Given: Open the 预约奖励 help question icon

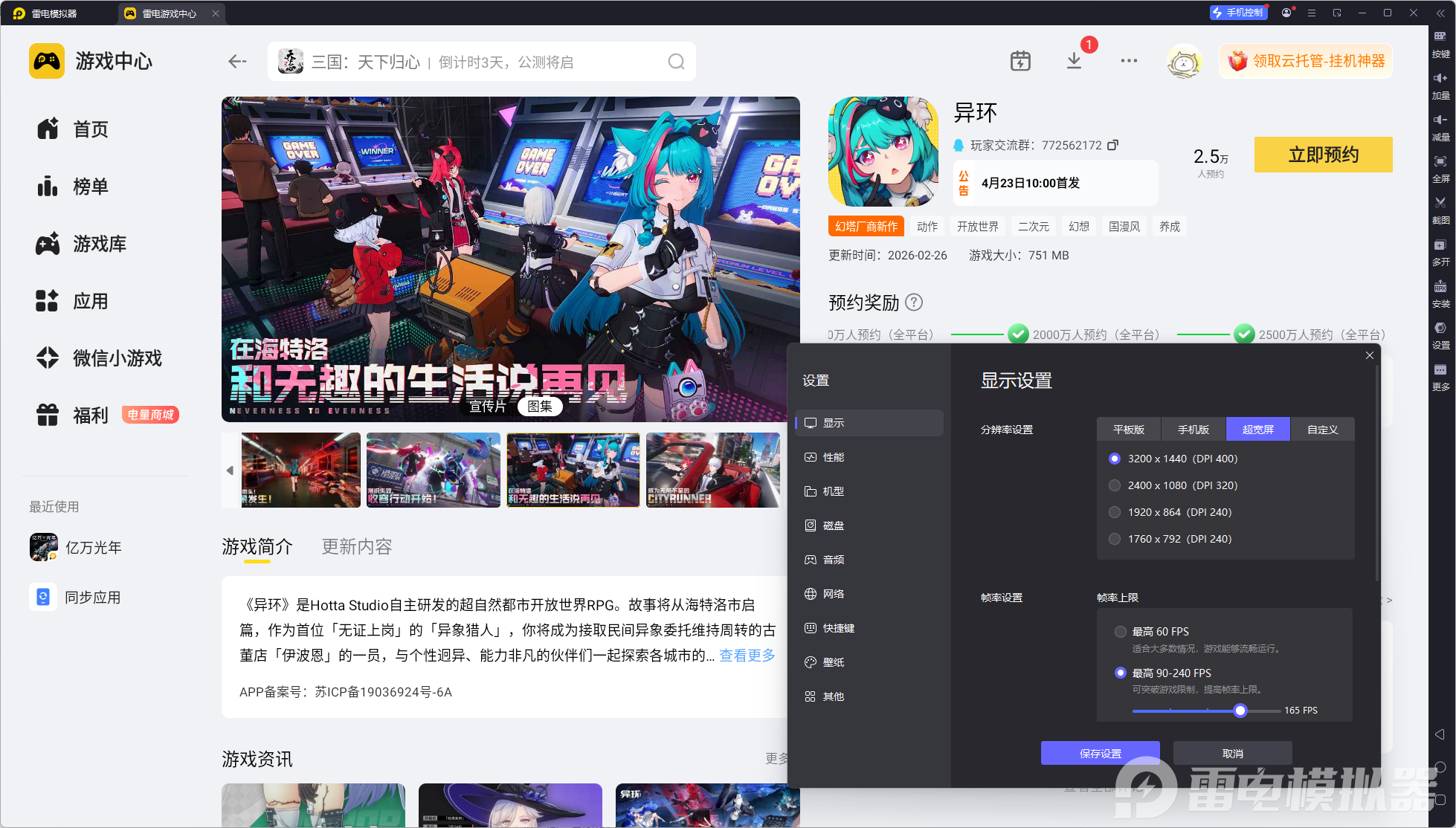Looking at the screenshot, I should tap(915, 303).
